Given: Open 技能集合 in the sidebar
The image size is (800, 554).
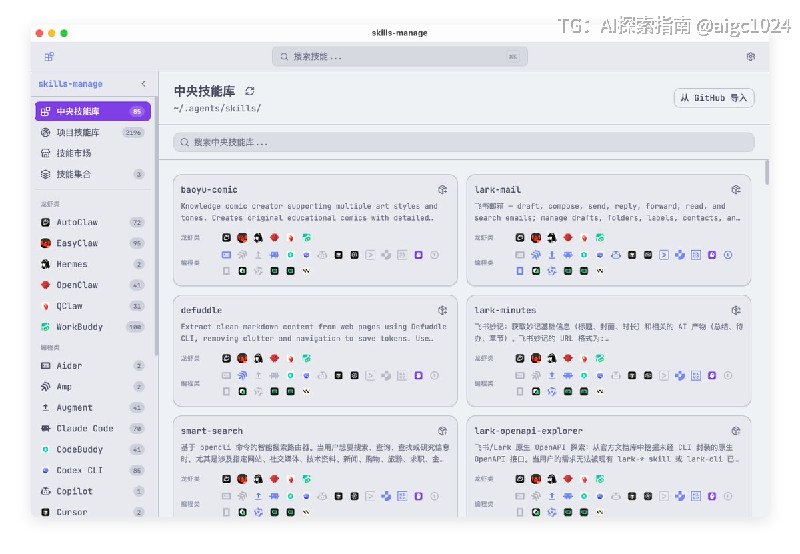Looking at the screenshot, I should 93,174.
